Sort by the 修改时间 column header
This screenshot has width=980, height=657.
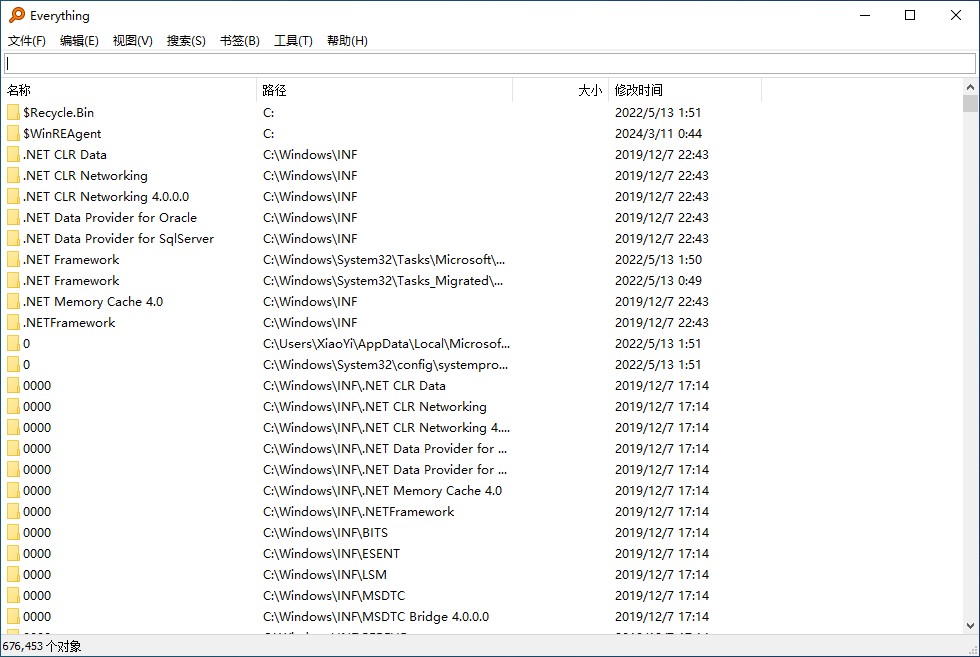(684, 90)
